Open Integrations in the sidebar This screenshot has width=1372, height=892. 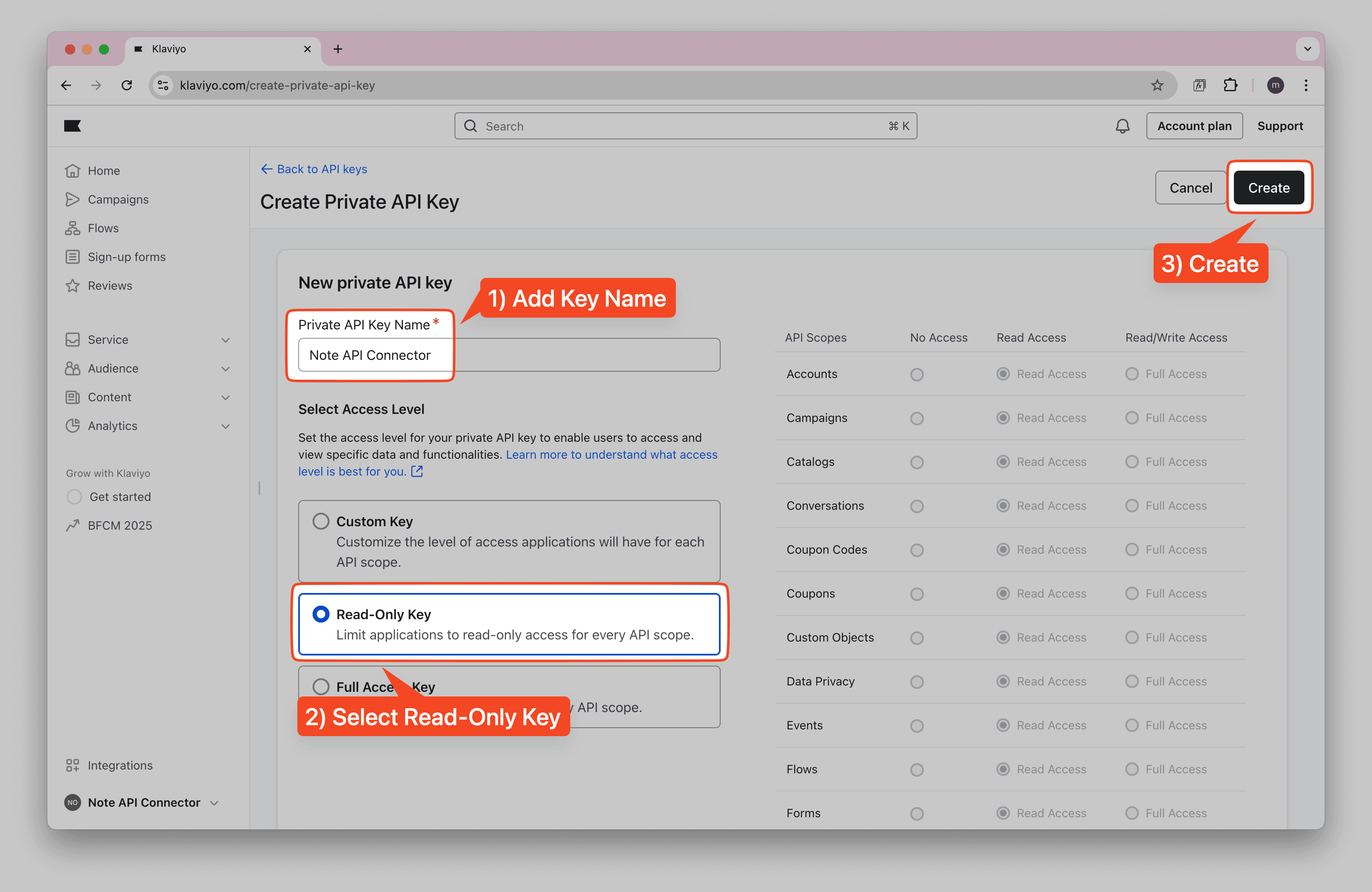pyautogui.click(x=120, y=765)
